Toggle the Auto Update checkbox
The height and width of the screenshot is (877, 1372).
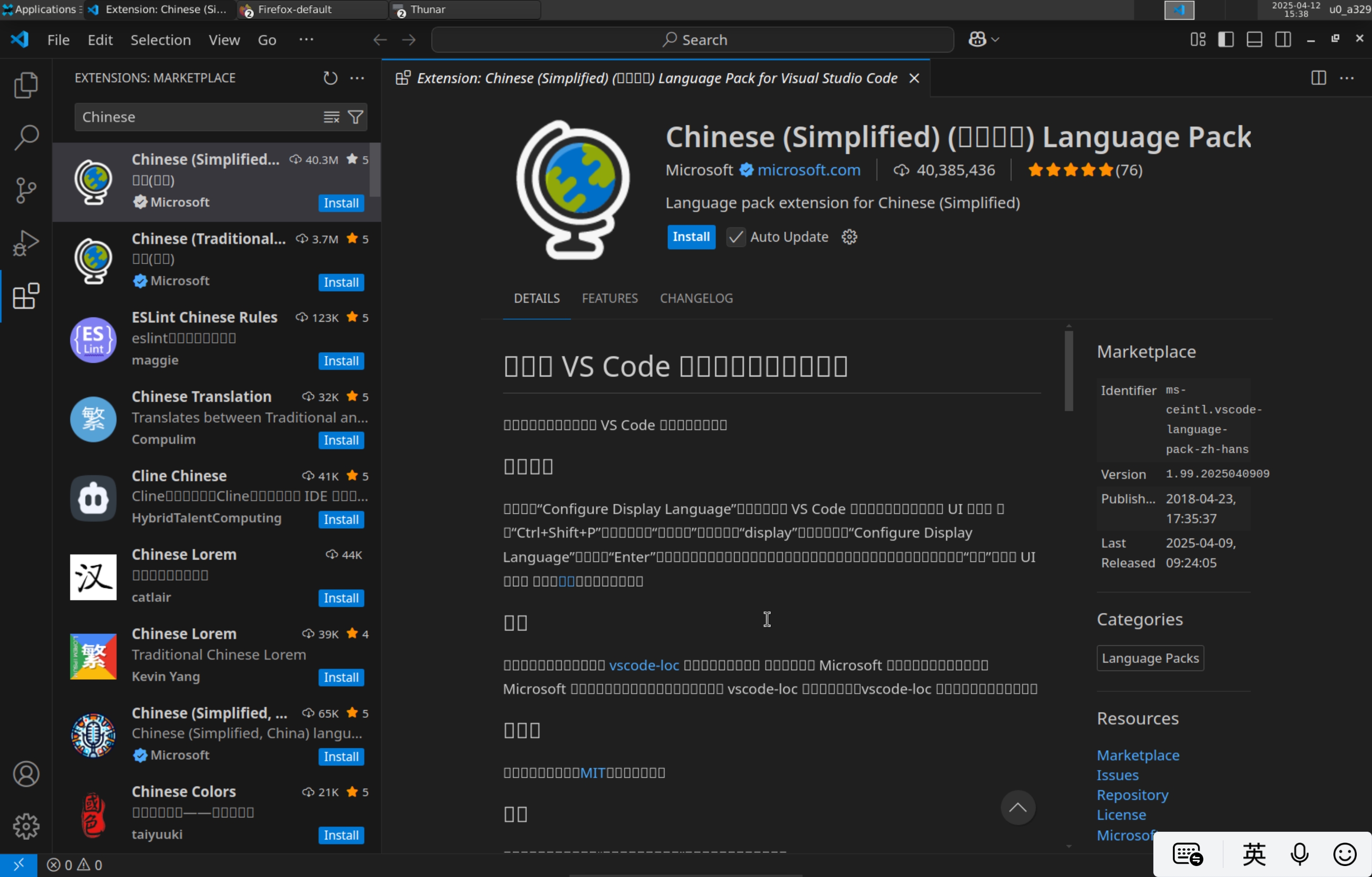point(736,236)
